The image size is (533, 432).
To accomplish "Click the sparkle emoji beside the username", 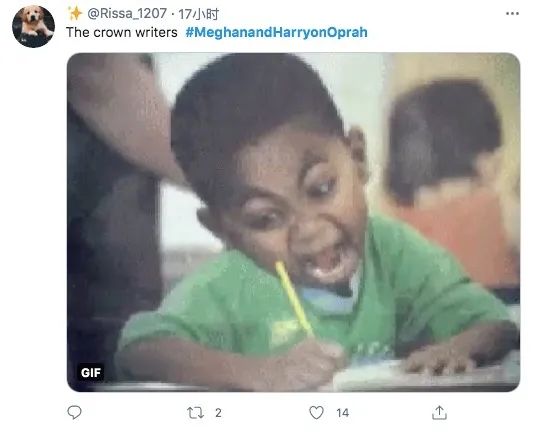I will [75, 13].
